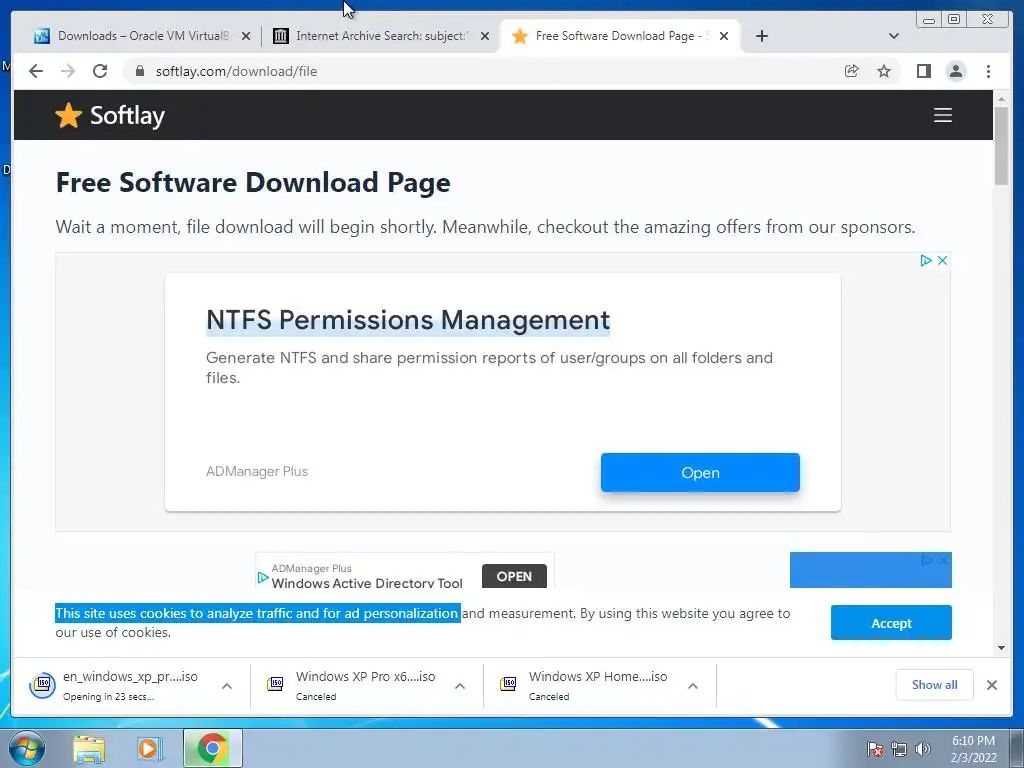Click the Chrome taskbar icon
This screenshot has width=1024, height=768.
coord(212,748)
